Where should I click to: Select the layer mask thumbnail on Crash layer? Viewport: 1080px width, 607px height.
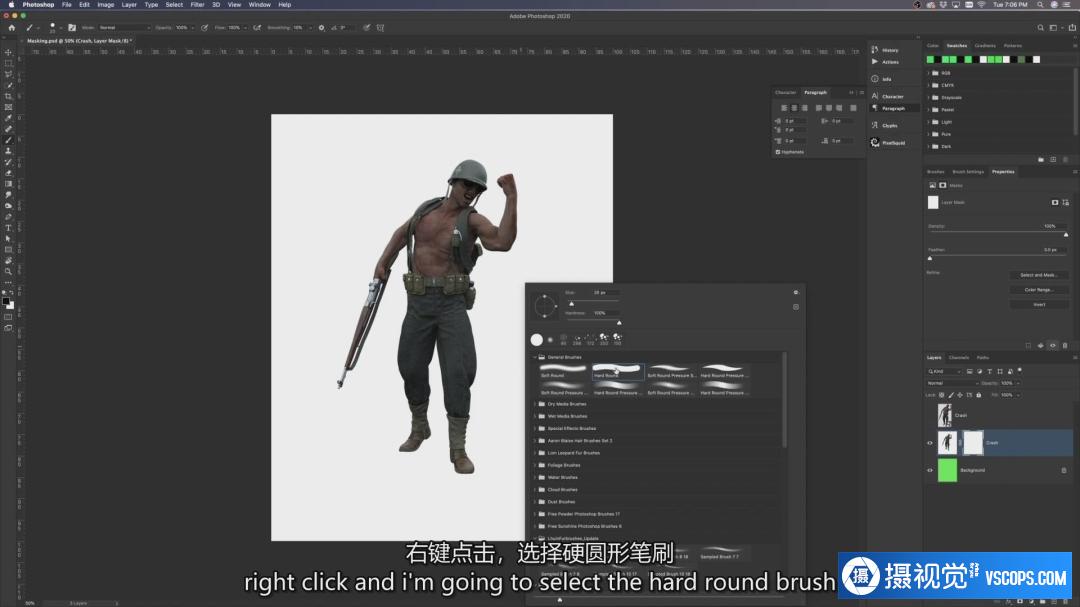(973, 443)
